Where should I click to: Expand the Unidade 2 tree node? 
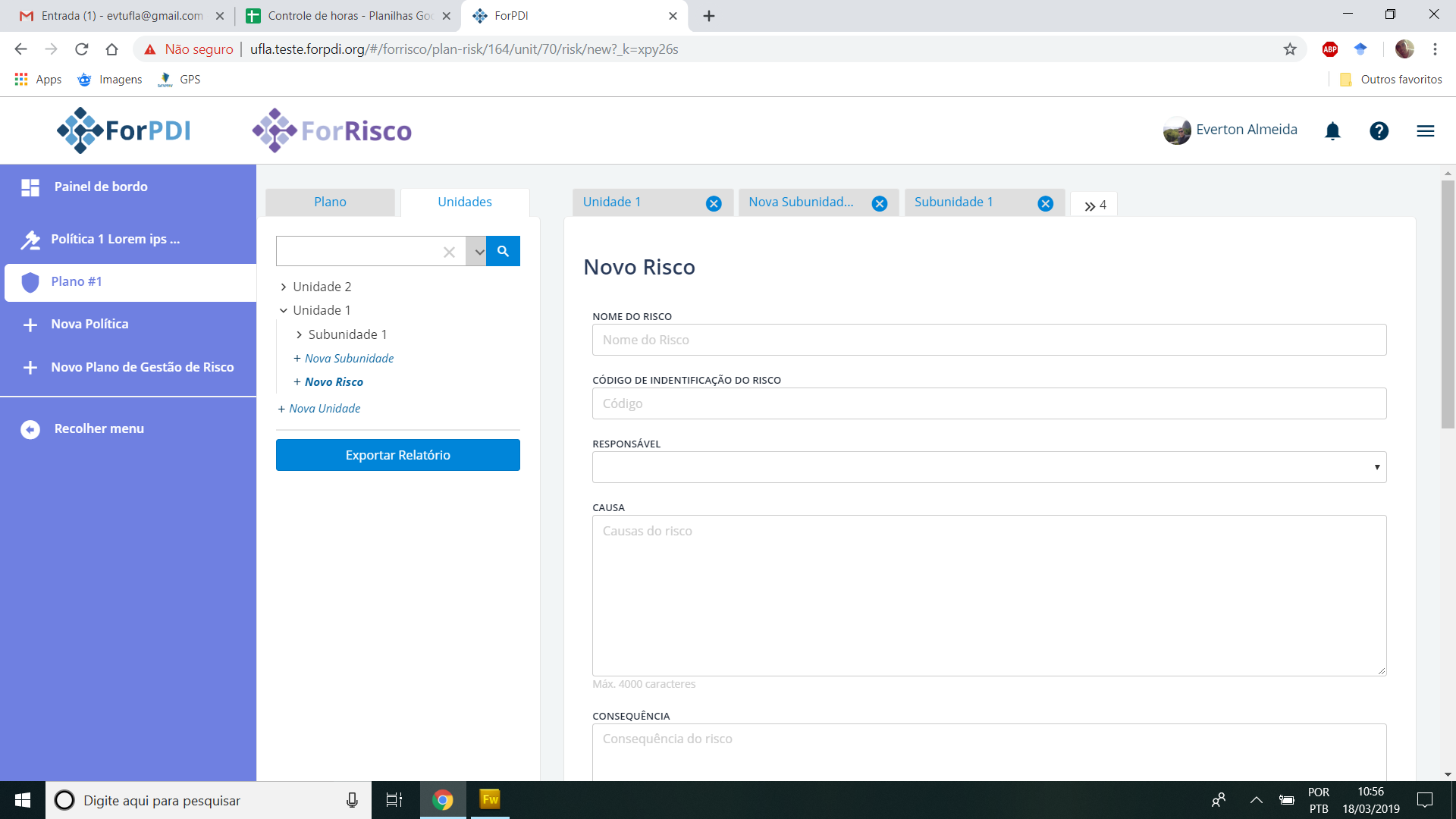point(283,287)
